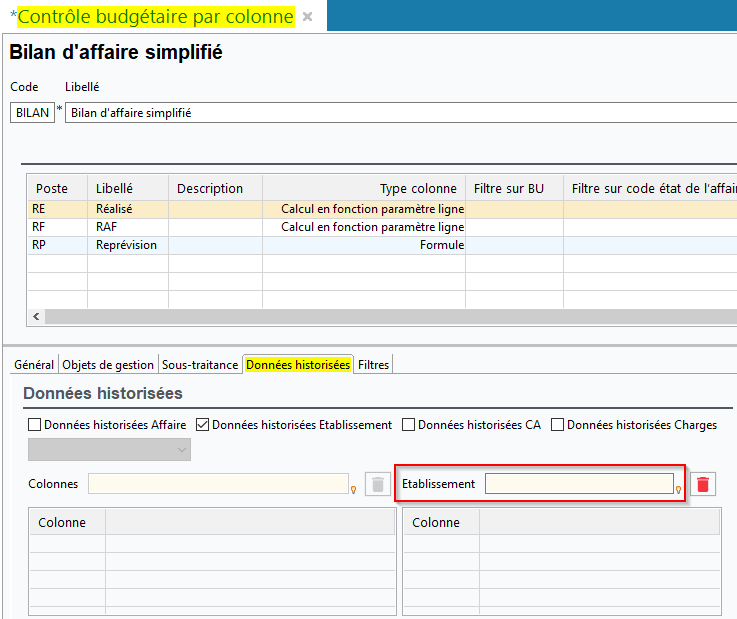Select the RF row cell

point(58,227)
